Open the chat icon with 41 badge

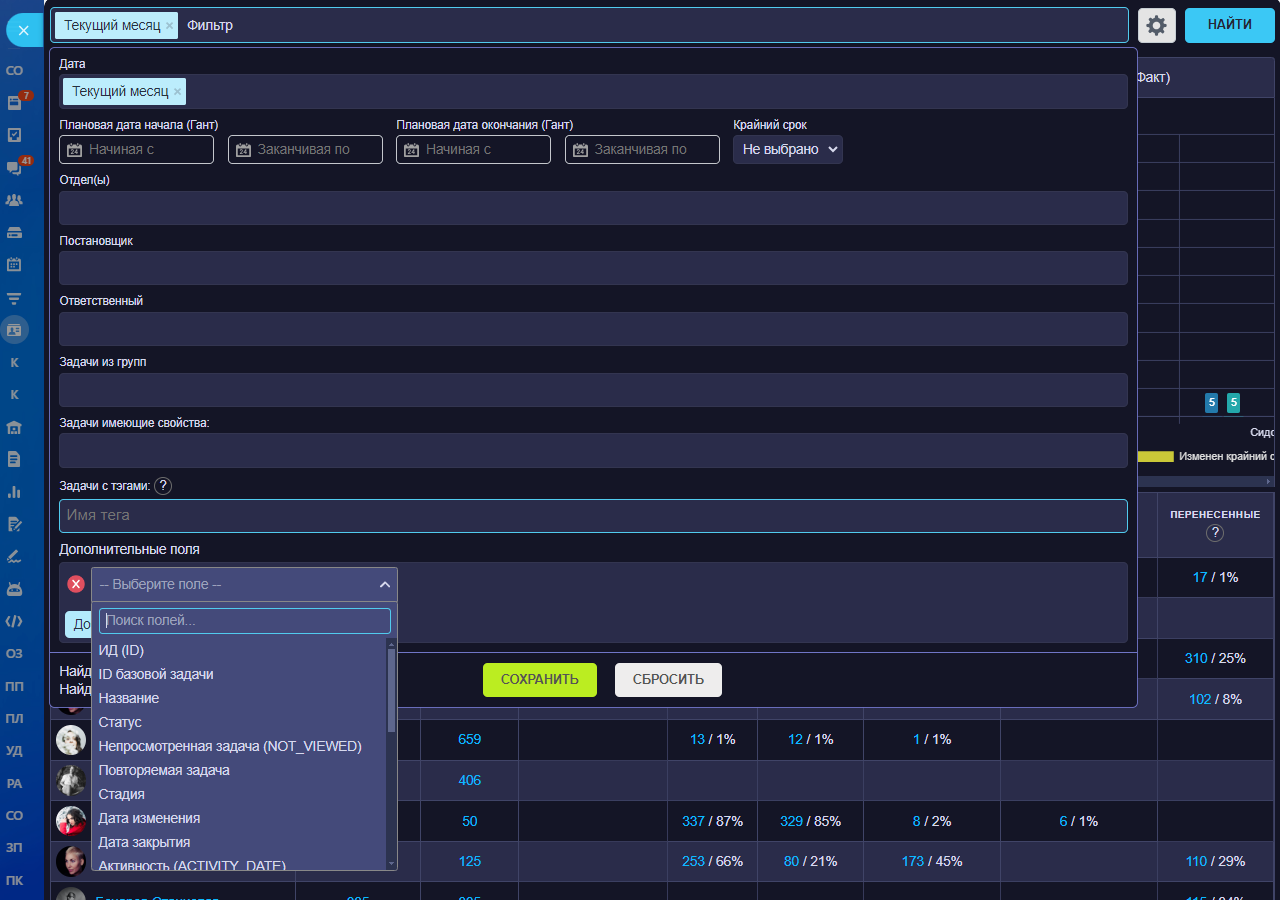pos(15,168)
